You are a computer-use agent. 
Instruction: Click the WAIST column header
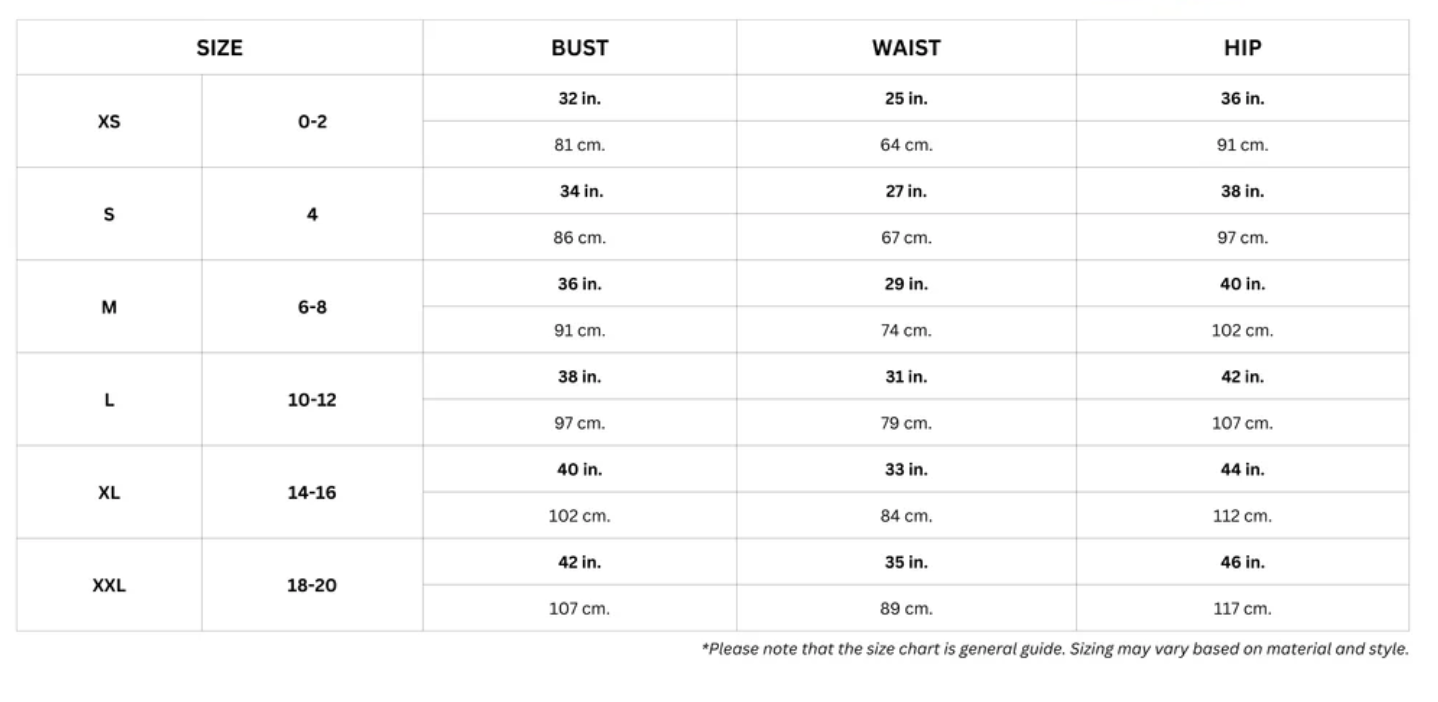(x=906, y=47)
